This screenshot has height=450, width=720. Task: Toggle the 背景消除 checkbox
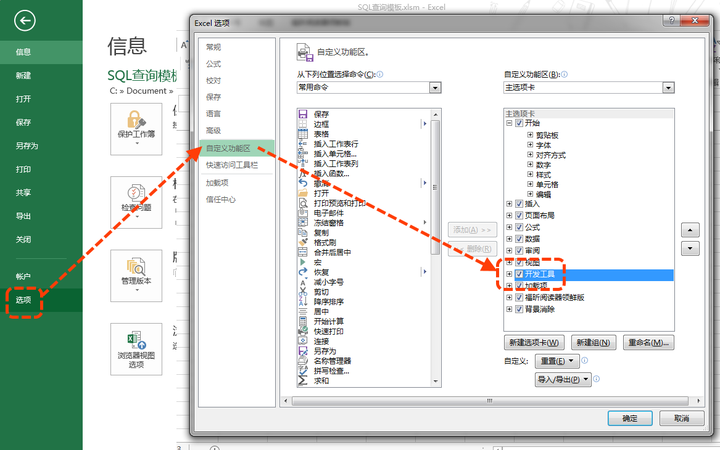click(519, 309)
